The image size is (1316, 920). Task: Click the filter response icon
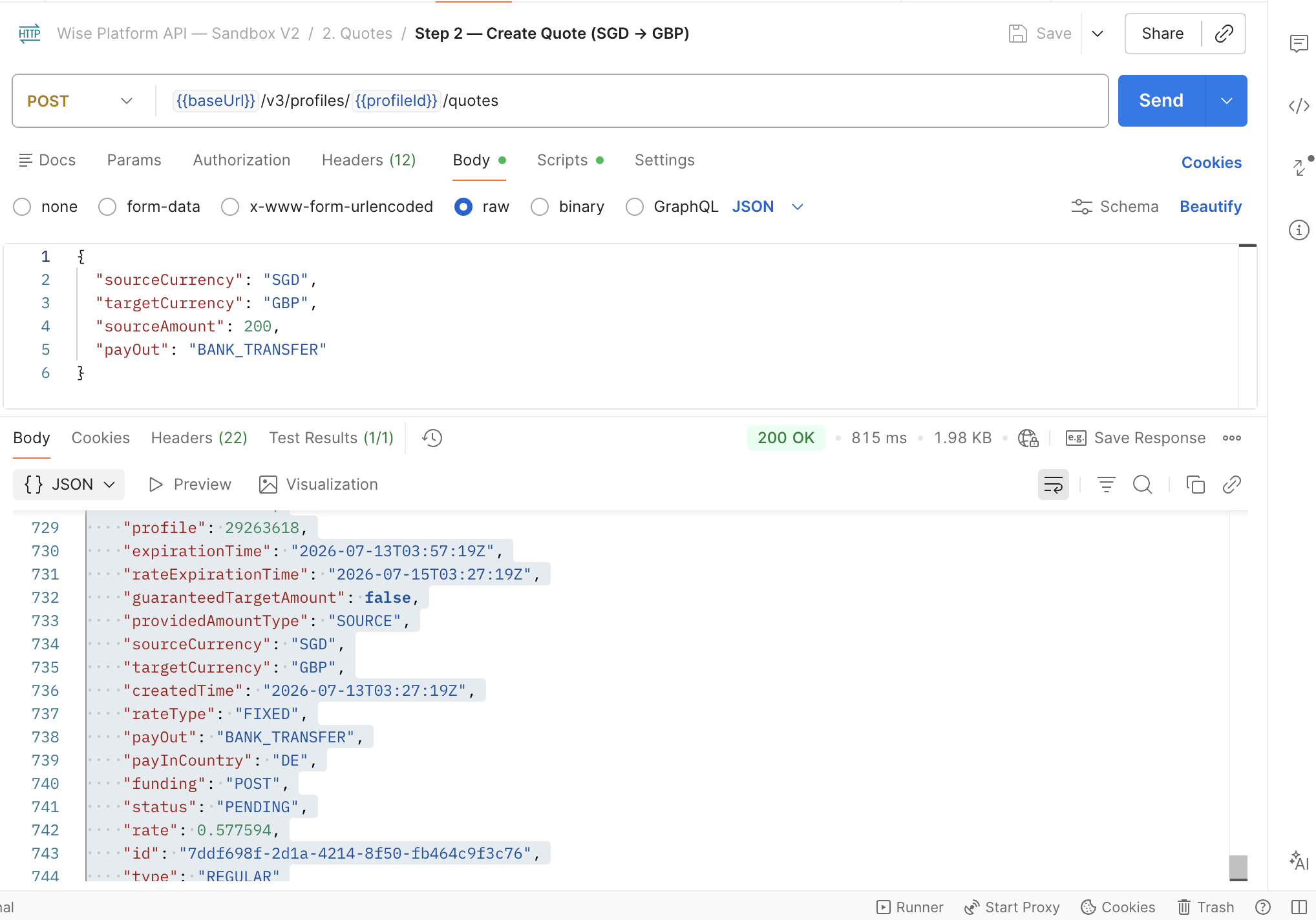pos(1107,485)
